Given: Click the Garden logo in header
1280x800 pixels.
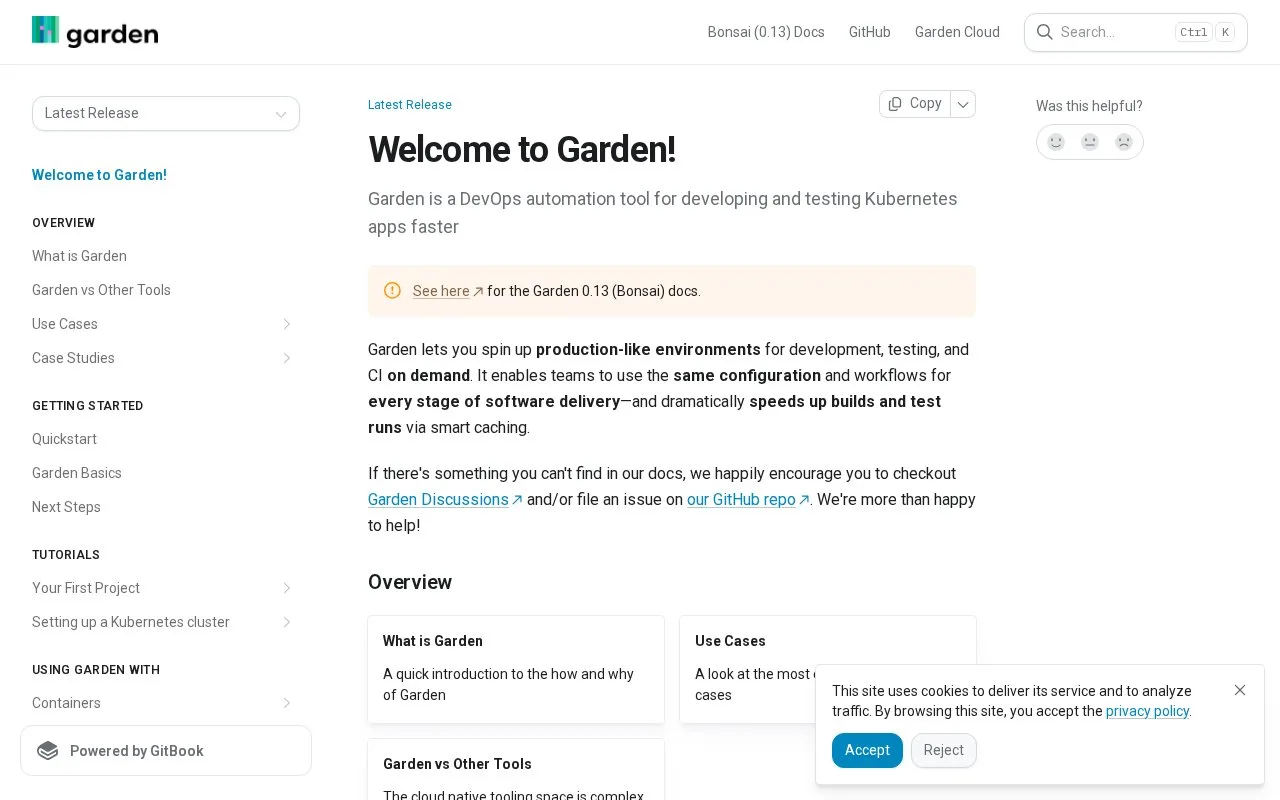Looking at the screenshot, I should point(95,32).
